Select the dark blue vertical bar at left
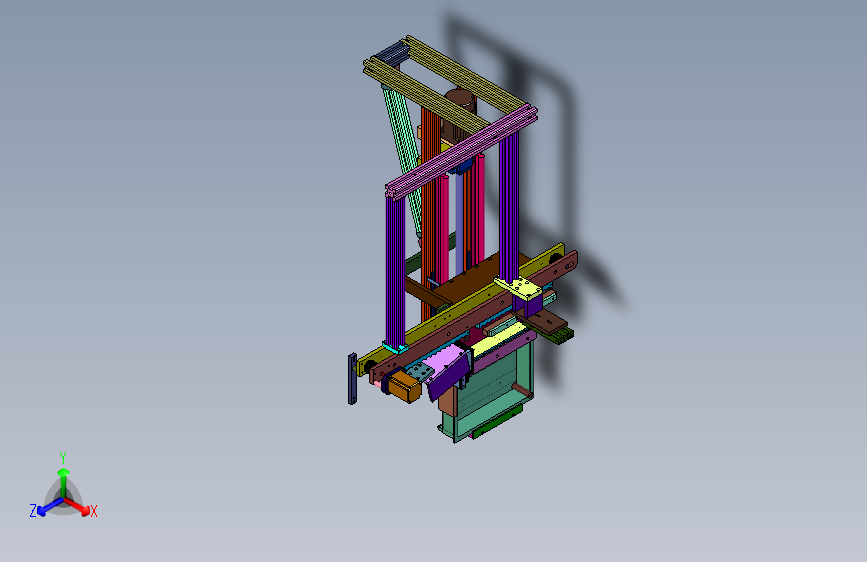 [x=352, y=379]
